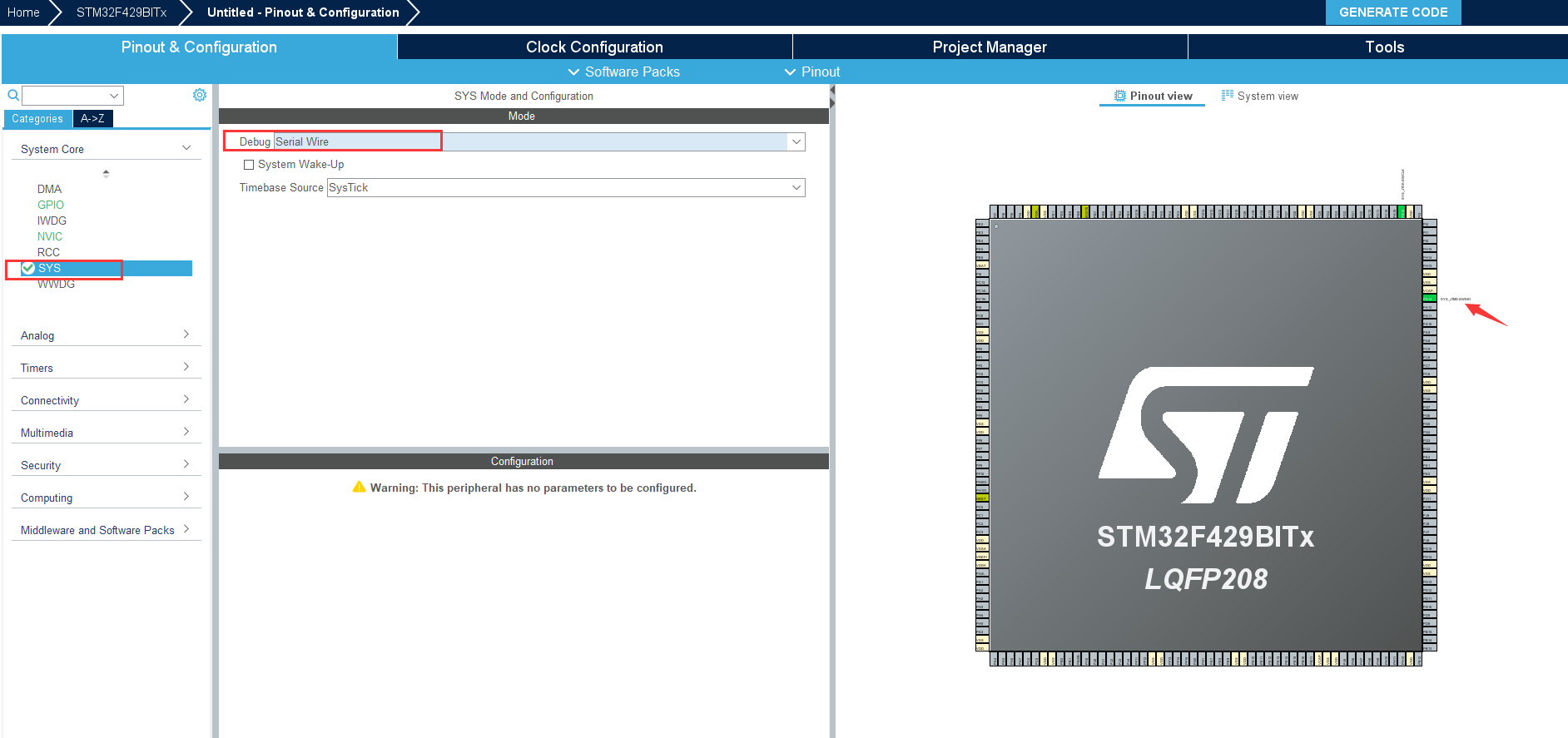1568x738 pixels.
Task: Click Untitled - Pinout & Configuration breadcrumb
Action: (303, 12)
